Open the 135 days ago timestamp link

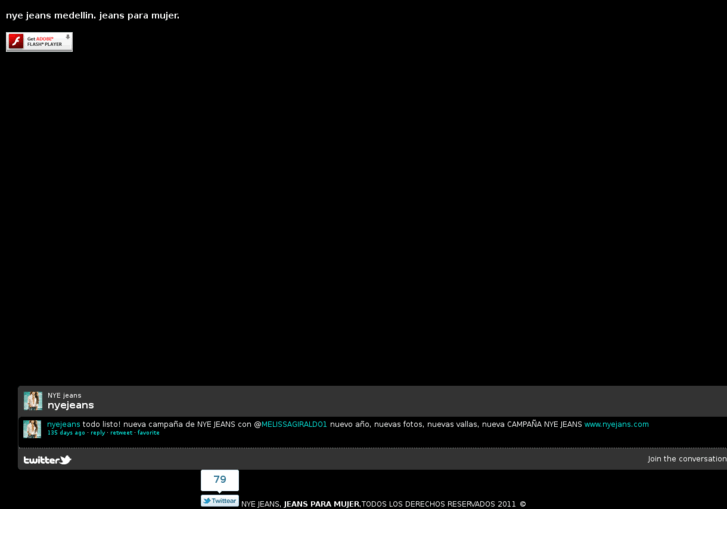click(66, 433)
